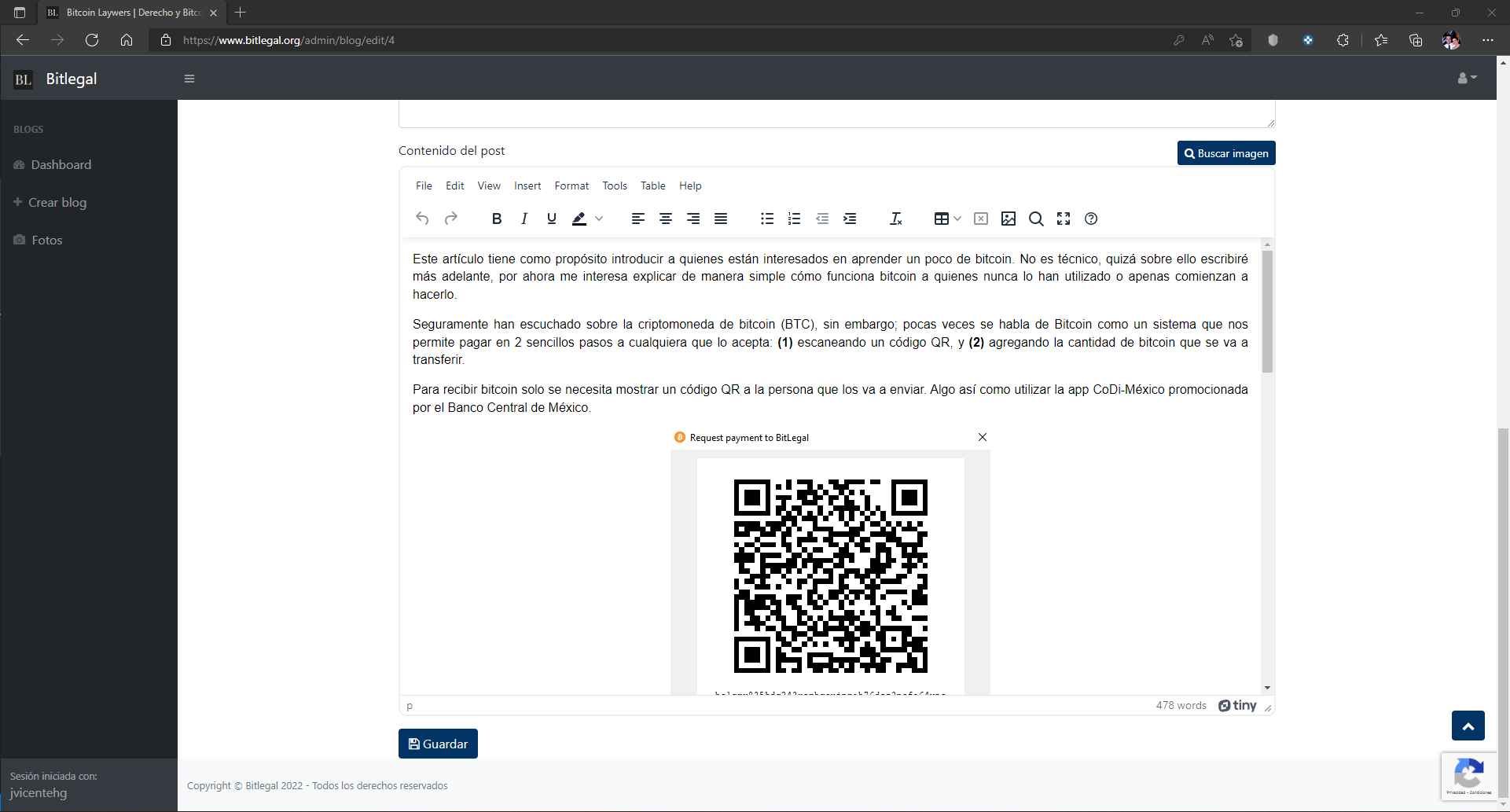This screenshot has height=812, width=1510.
Task: Open the insert image dialog
Action: [1009, 219]
